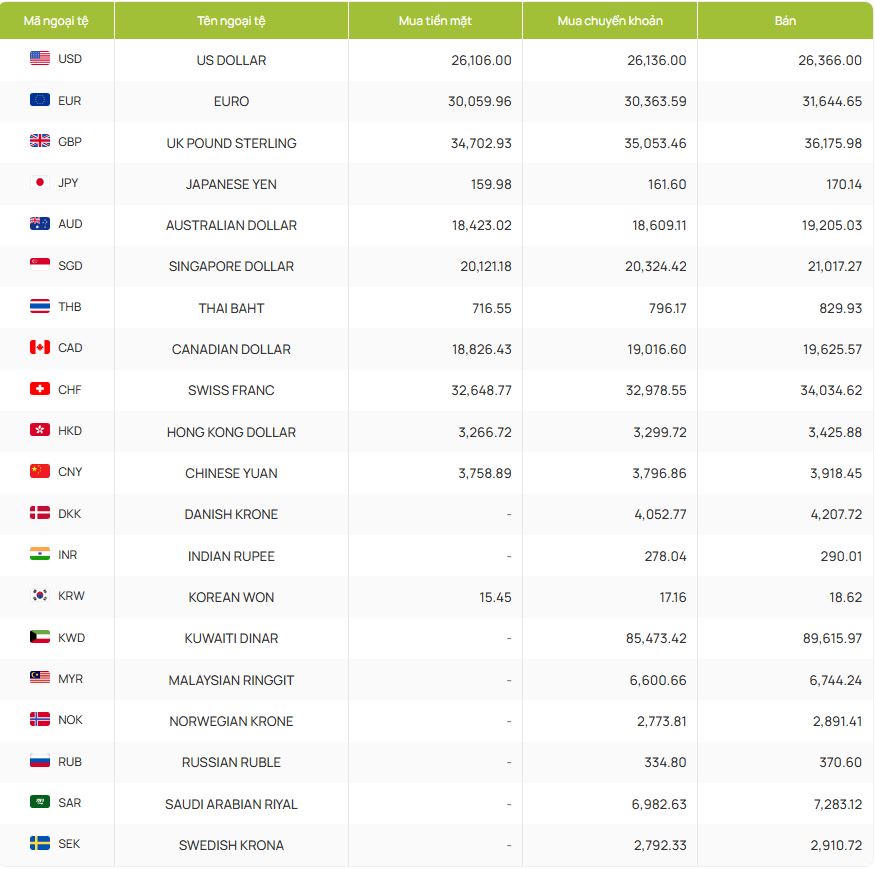Select the Canadian flag icon for CAD

(40, 348)
